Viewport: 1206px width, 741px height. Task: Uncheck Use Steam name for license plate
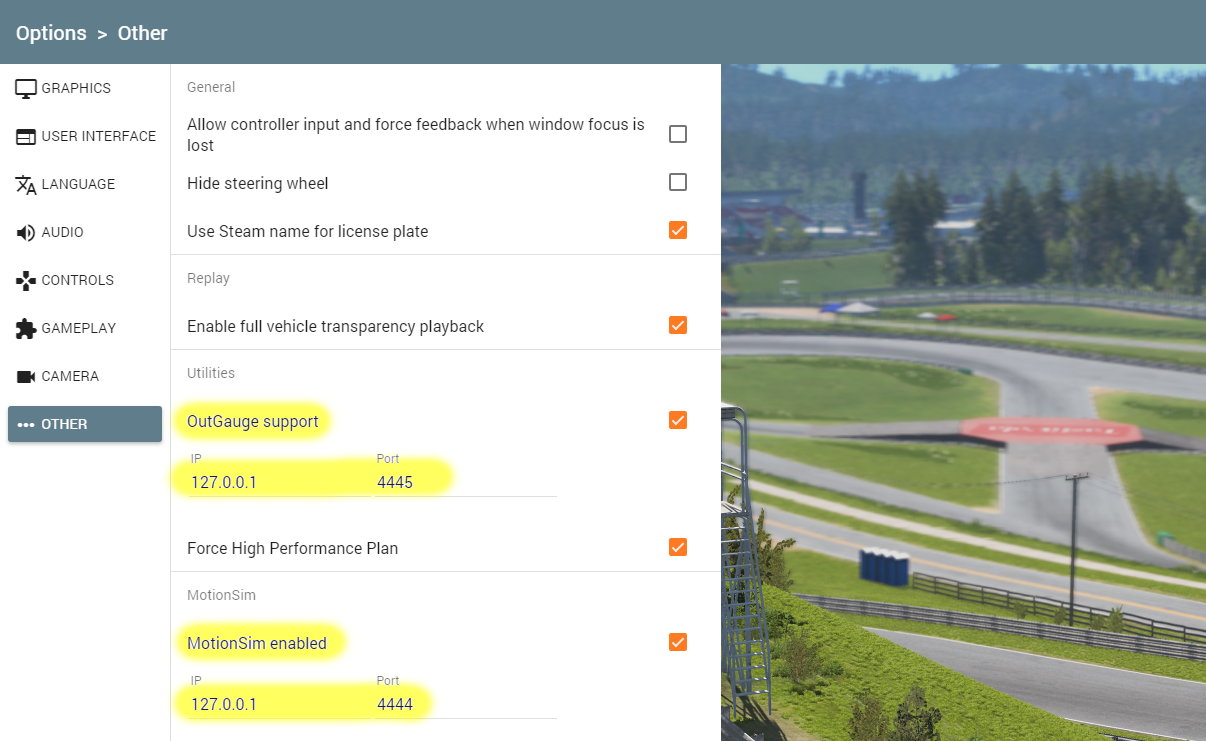point(678,230)
